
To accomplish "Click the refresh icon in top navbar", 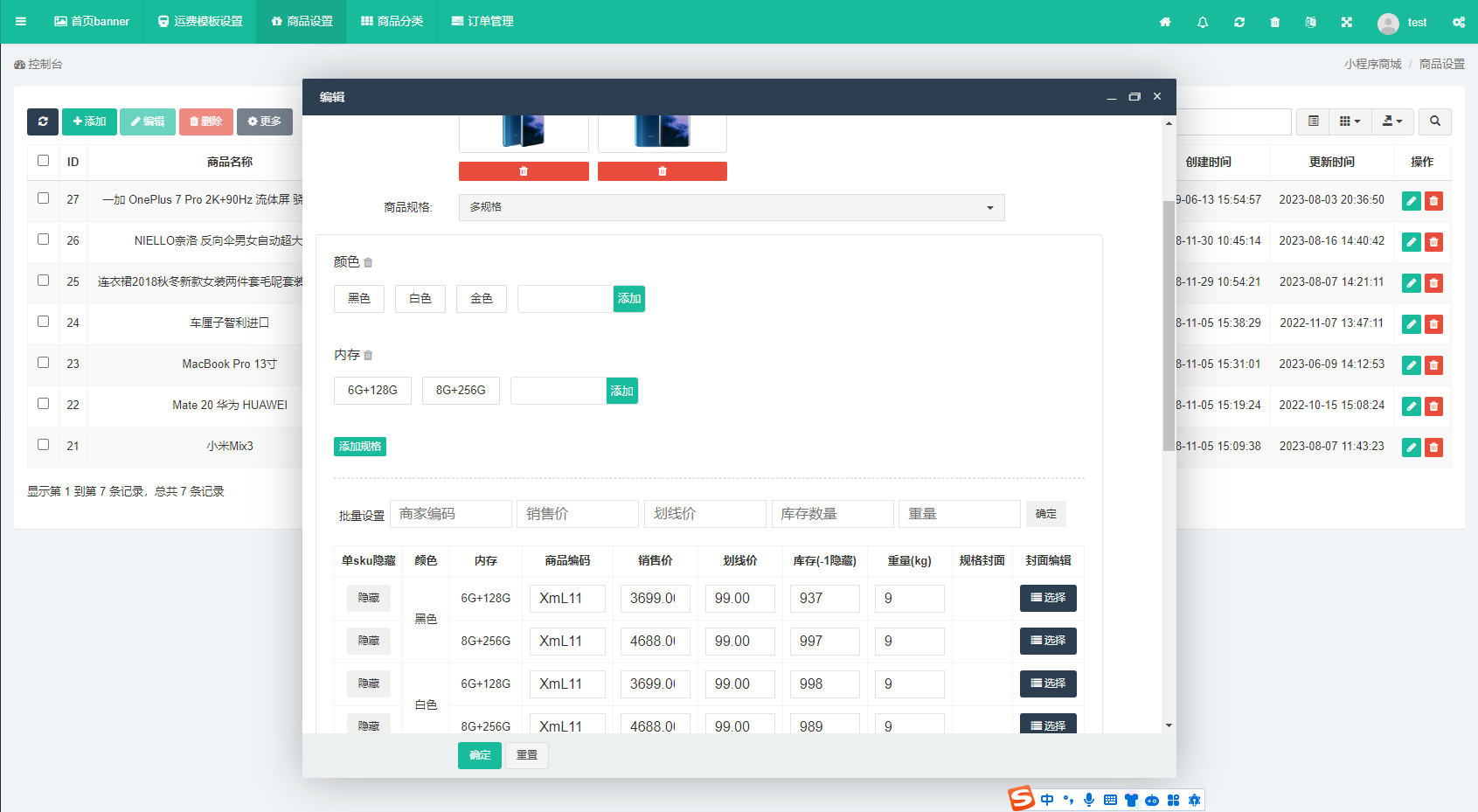I will click(1239, 22).
